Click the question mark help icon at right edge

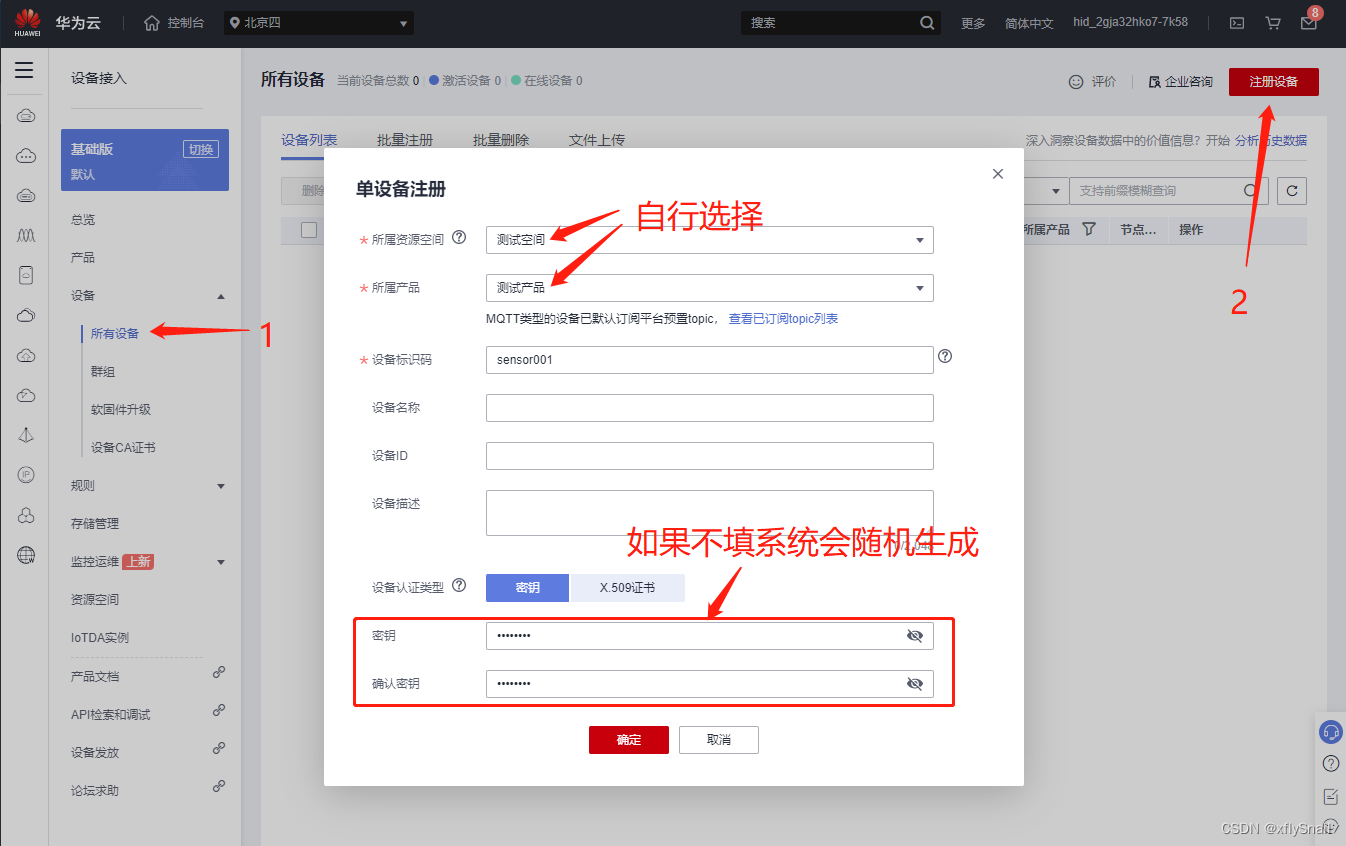1331,764
